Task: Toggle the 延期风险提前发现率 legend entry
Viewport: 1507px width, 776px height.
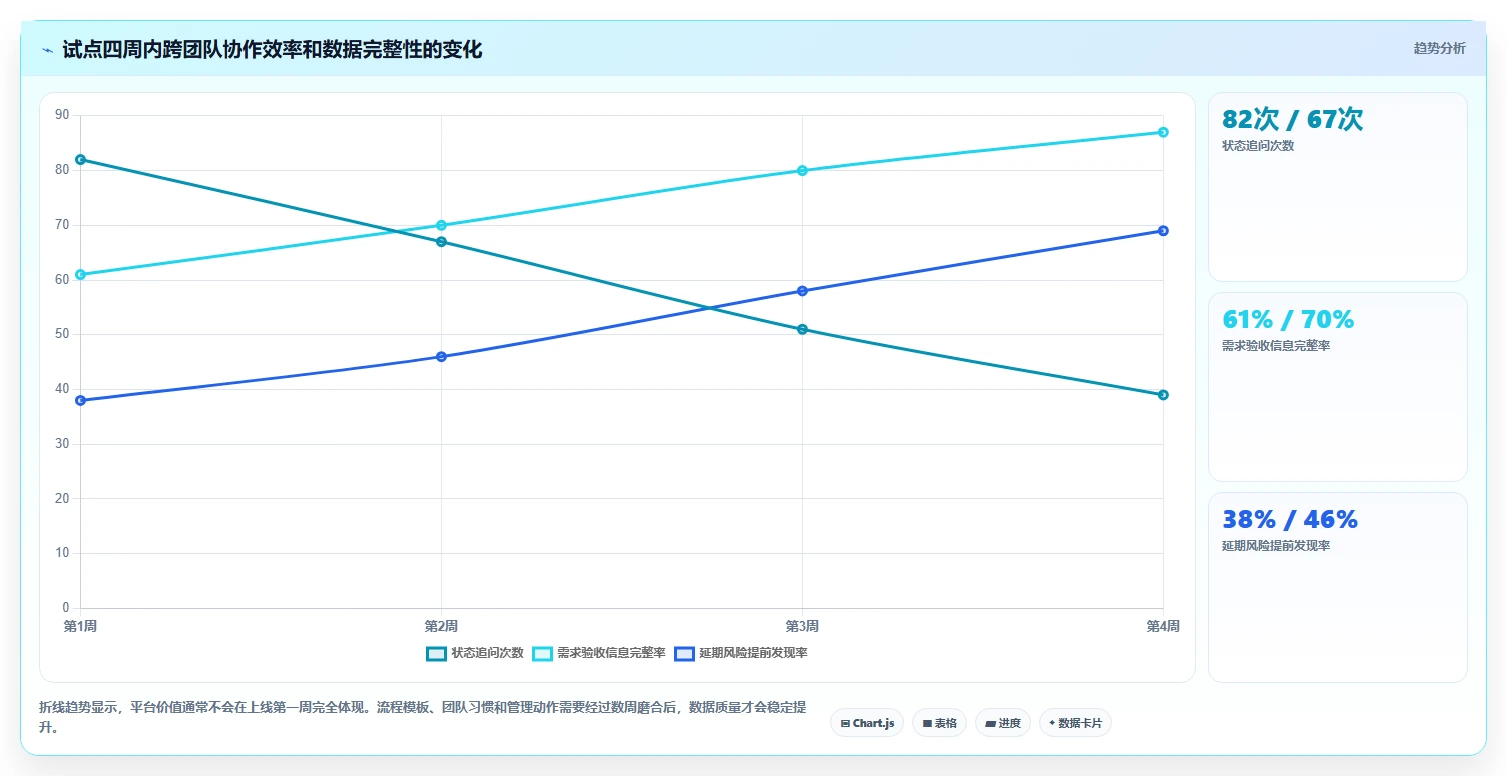Action: [x=741, y=653]
